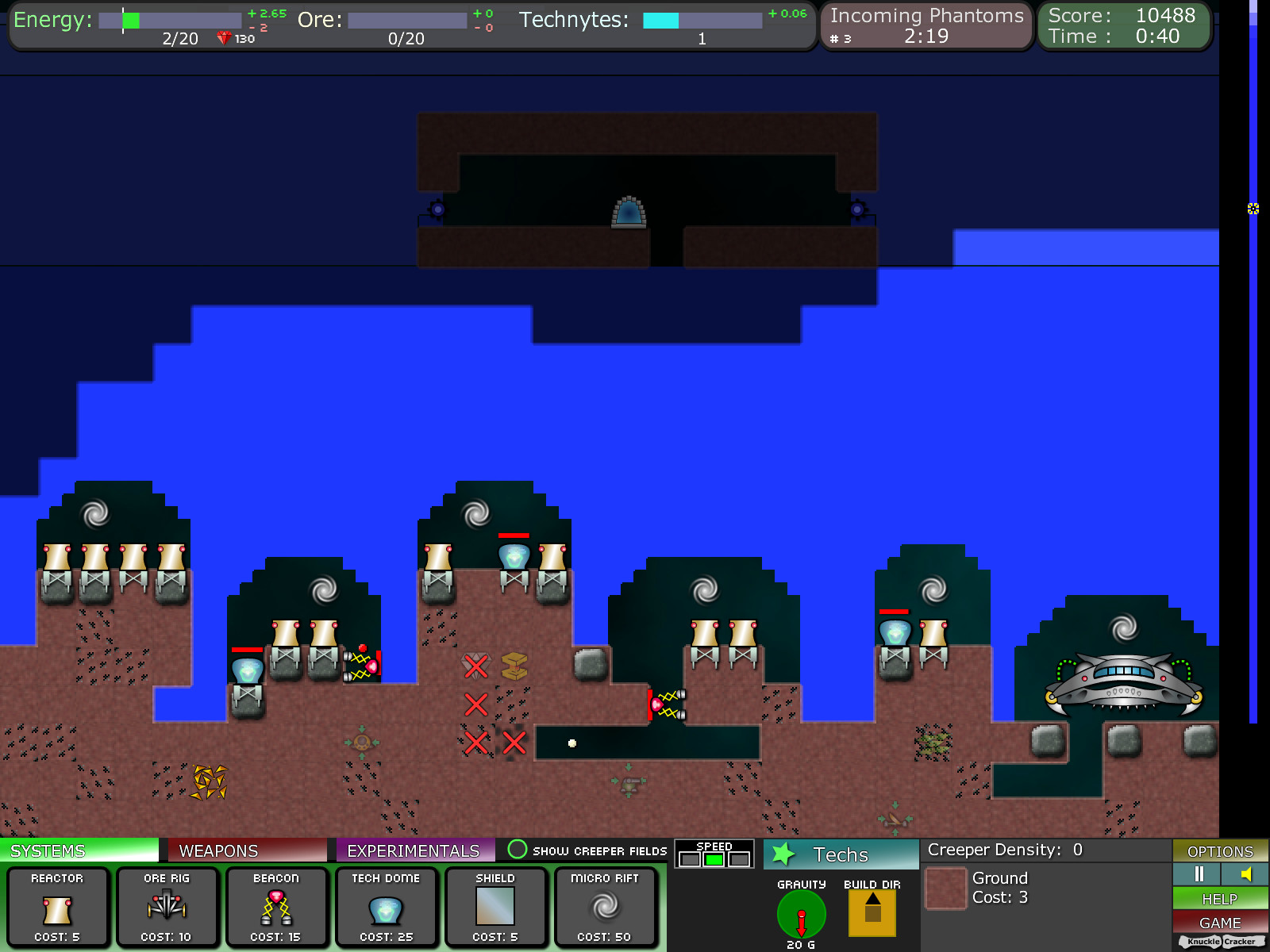Pick the Shield structure
The width and height of the screenshot is (1270, 952).
point(495,907)
